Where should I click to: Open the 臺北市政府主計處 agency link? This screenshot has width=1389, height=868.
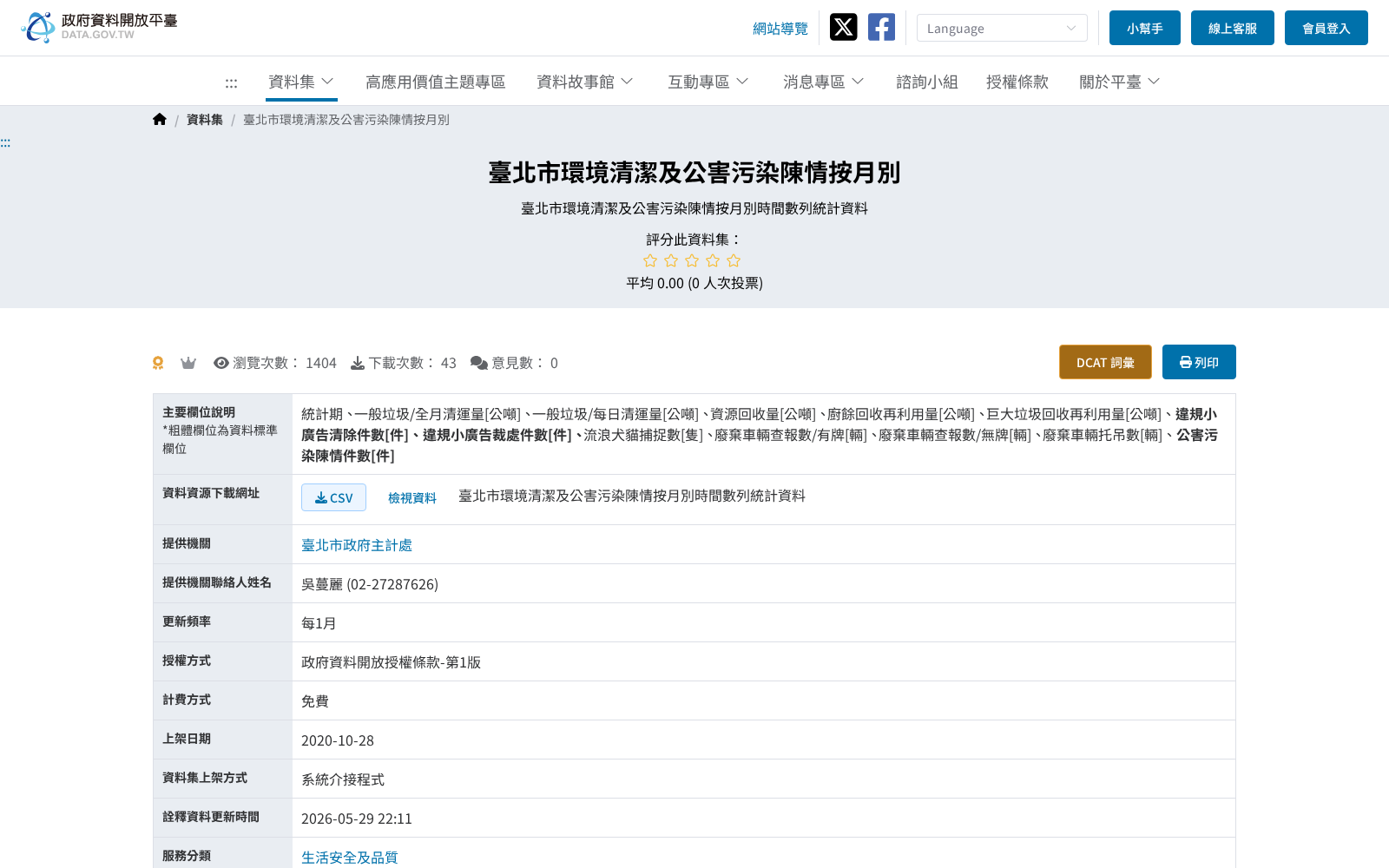tap(357, 545)
